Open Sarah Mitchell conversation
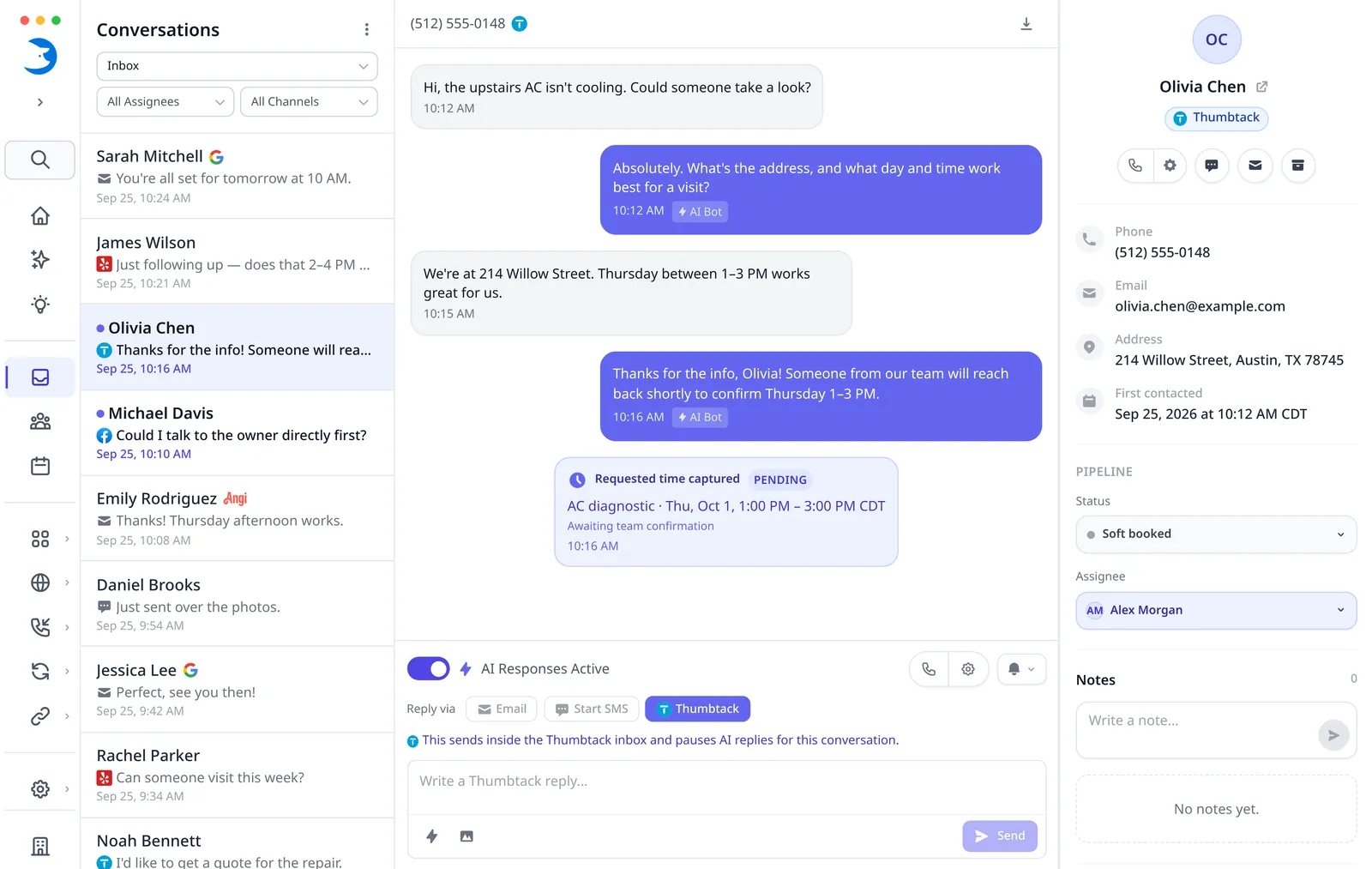This screenshot has height=869, width=1372. click(237, 176)
